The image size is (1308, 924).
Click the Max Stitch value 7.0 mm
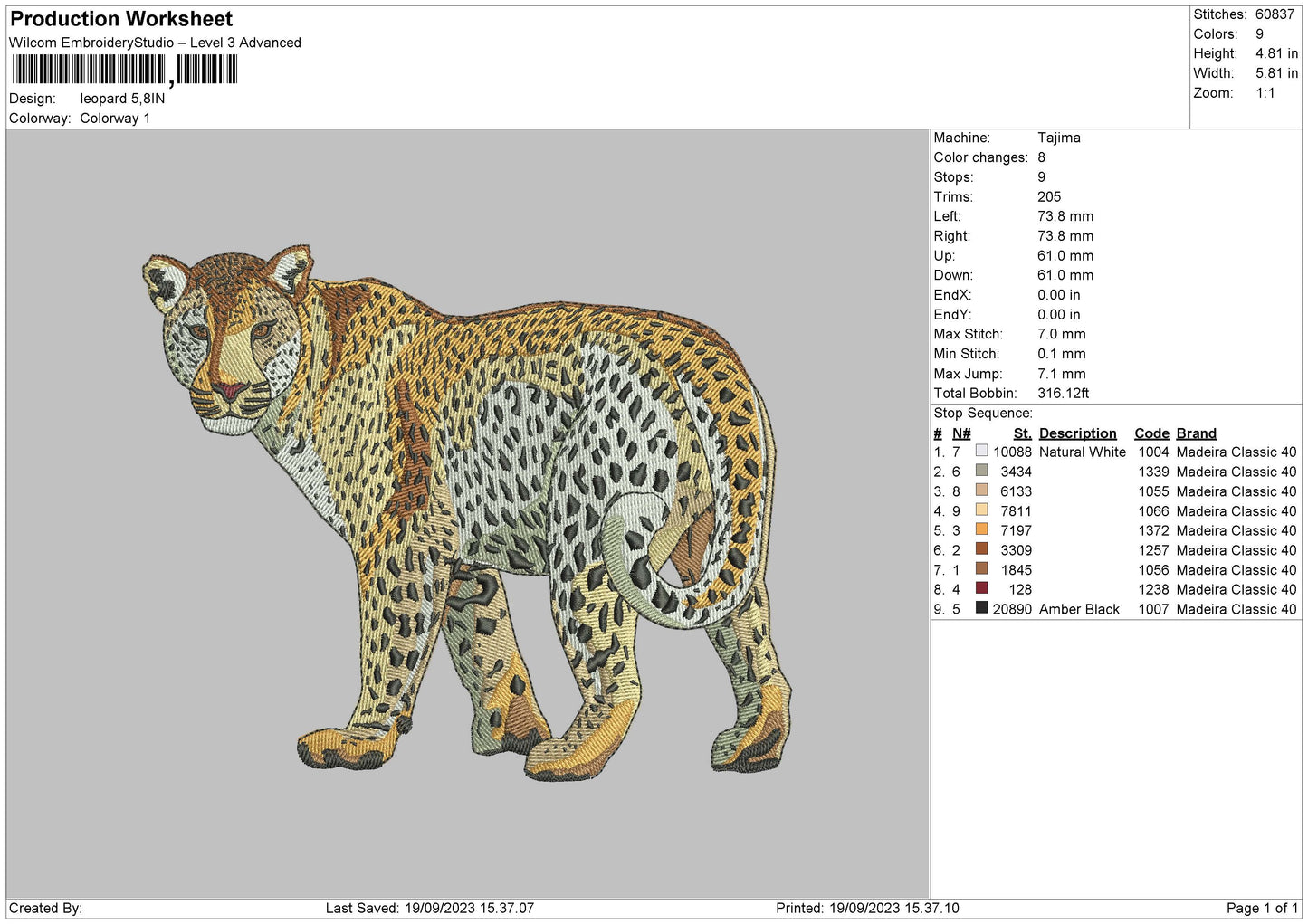(1062, 334)
